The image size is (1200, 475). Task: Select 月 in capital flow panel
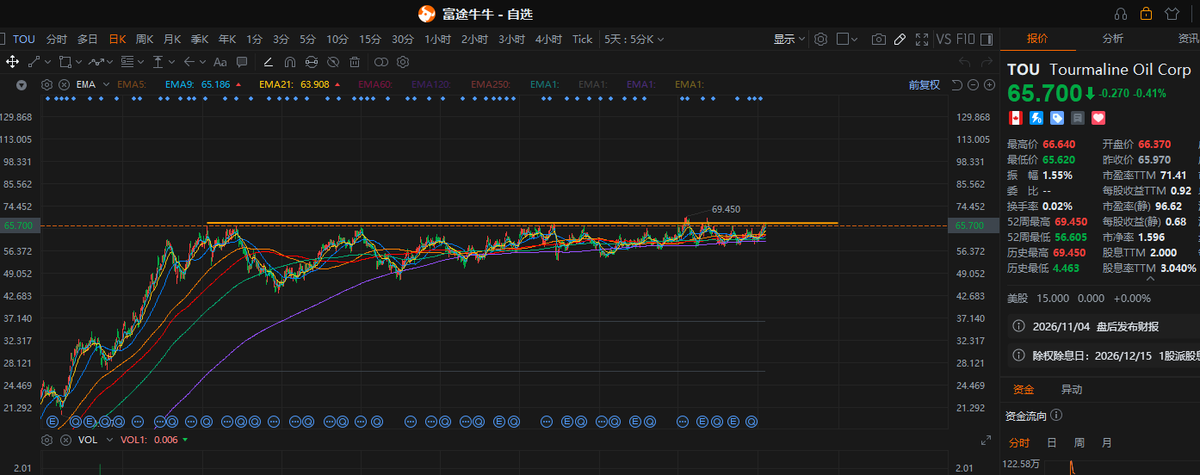click(x=1106, y=442)
